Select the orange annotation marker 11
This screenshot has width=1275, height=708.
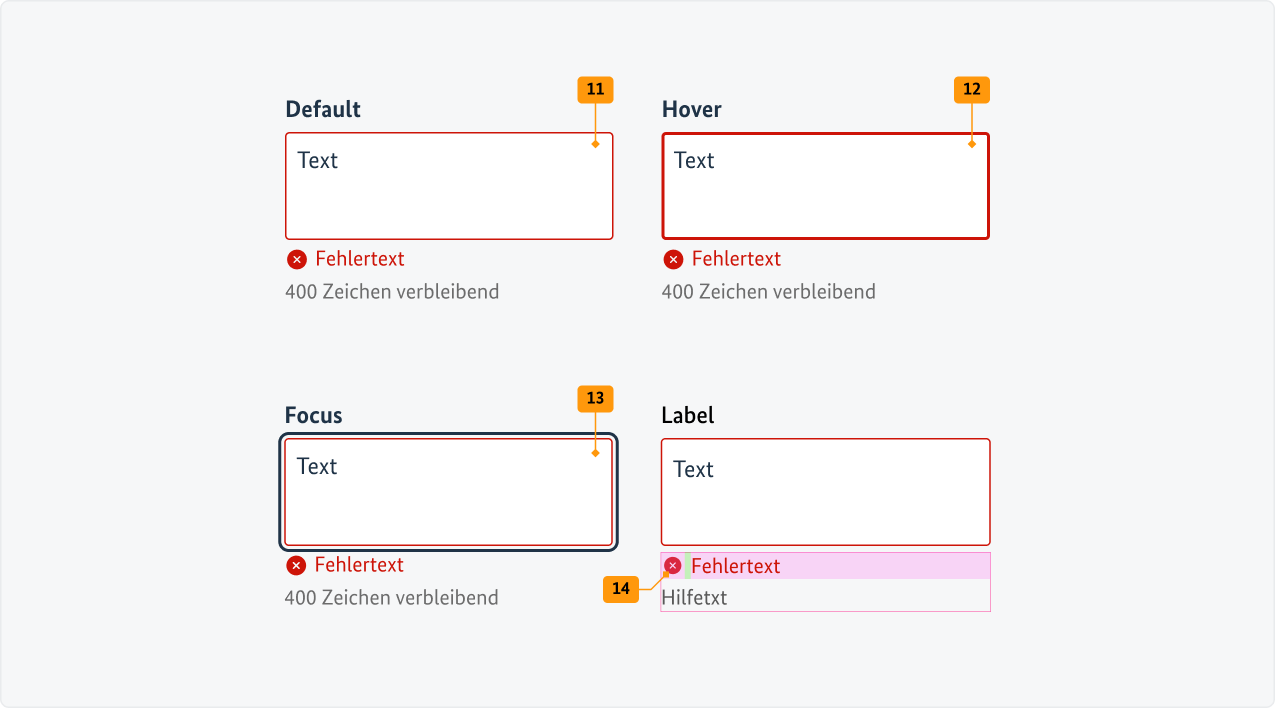[x=595, y=90]
